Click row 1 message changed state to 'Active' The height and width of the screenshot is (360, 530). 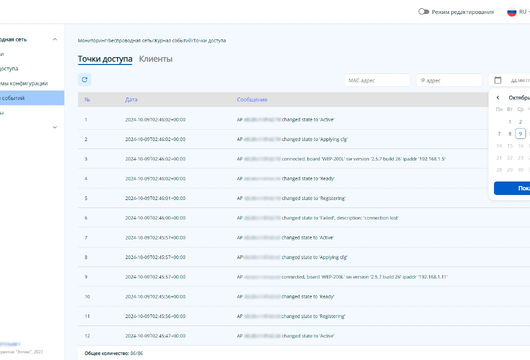[285, 120]
